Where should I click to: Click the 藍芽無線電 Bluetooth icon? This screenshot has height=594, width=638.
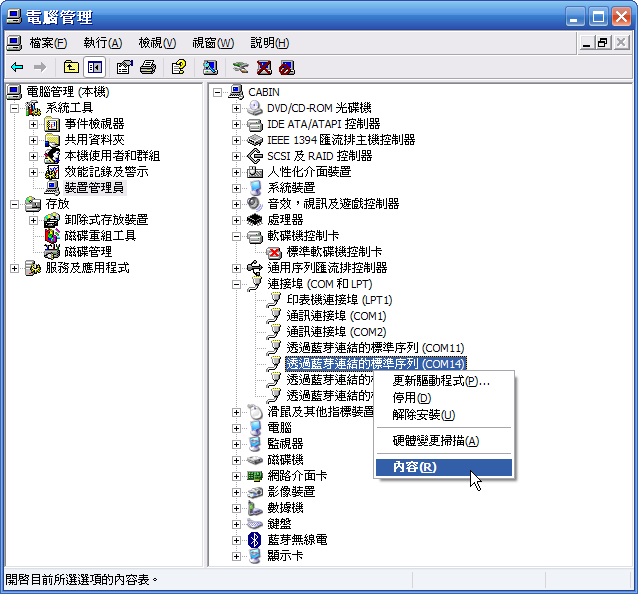point(255,540)
